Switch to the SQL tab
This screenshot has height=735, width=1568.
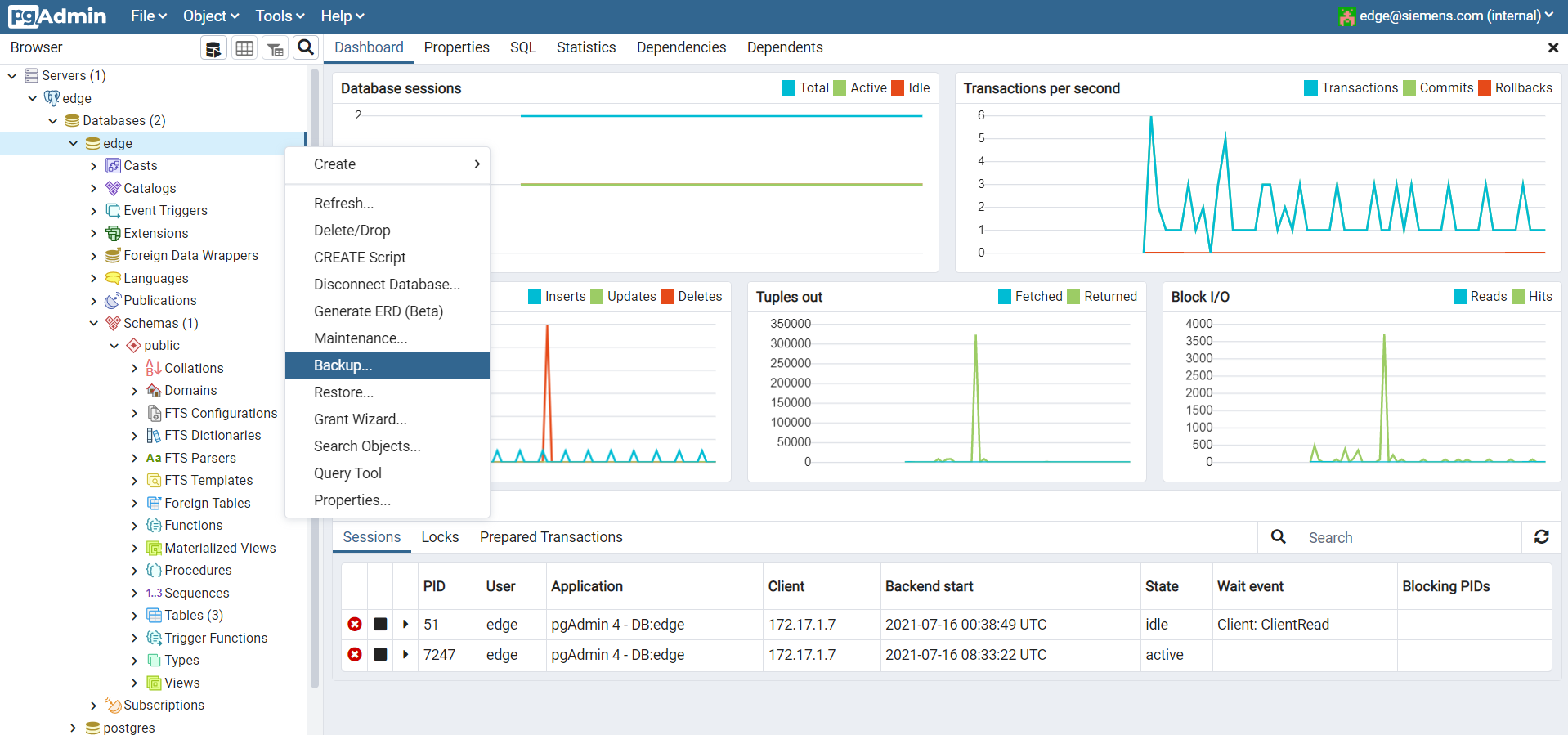(x=523, y=47)
